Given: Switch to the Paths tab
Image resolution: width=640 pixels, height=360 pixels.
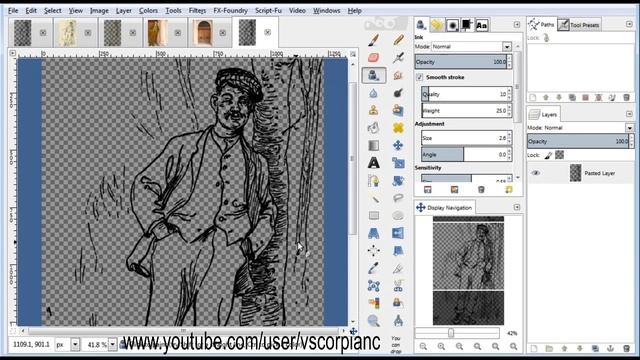Looking at the screenshot, I should (x=541, y=25).
